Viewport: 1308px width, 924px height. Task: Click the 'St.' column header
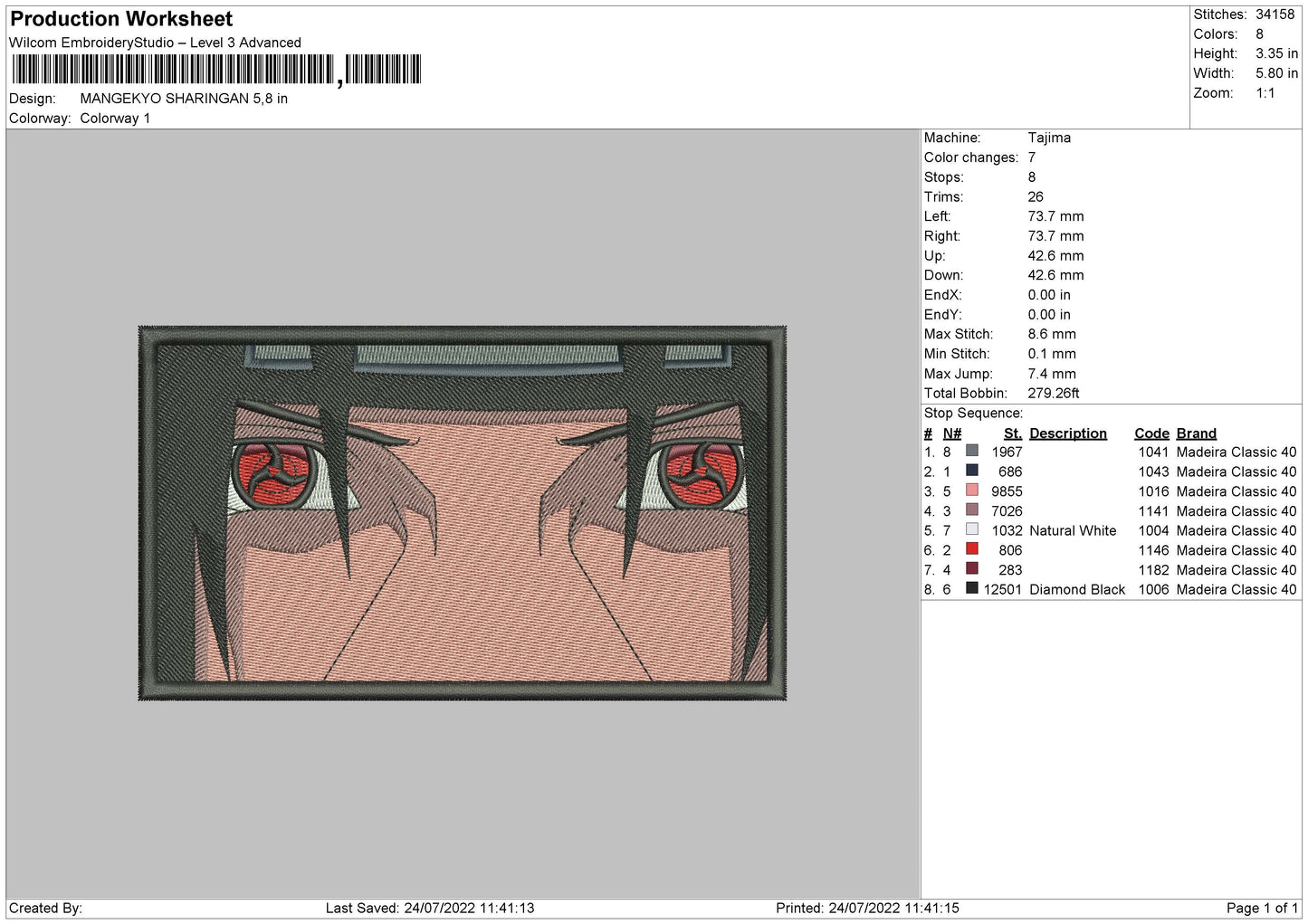pos(1013,433)
